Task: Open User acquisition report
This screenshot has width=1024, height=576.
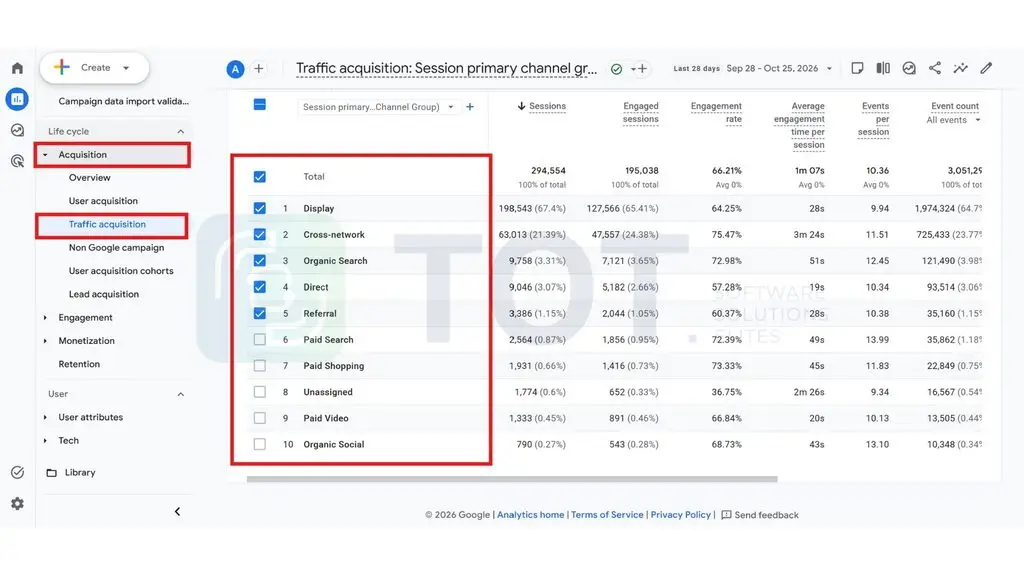Action: 103,201
